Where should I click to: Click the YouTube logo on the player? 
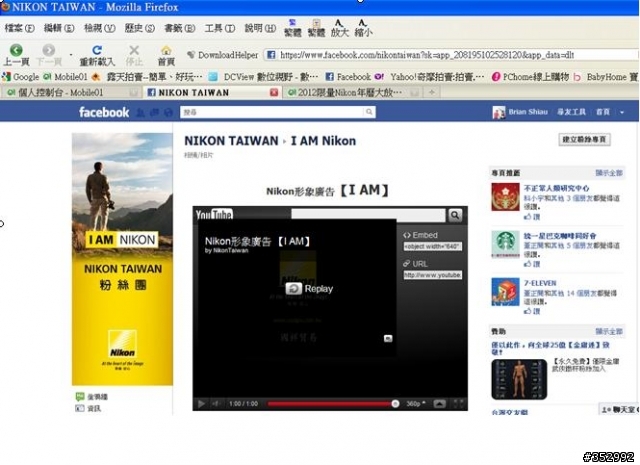click(214, 214)
